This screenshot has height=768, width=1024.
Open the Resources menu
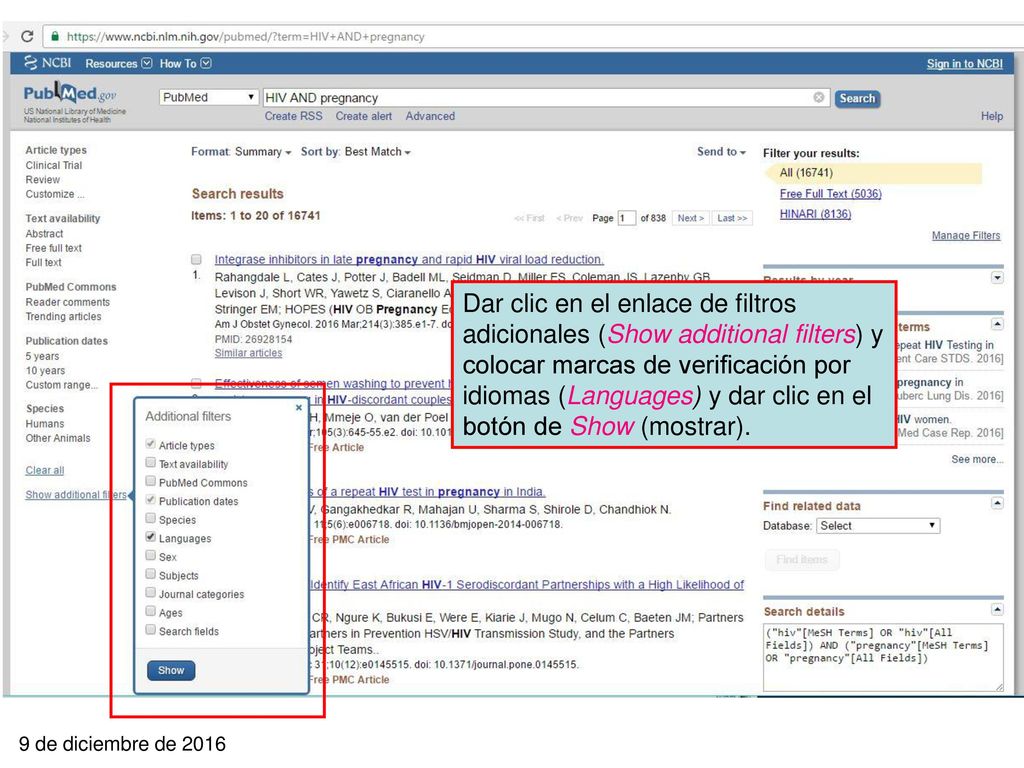click(x=118, y=63)
